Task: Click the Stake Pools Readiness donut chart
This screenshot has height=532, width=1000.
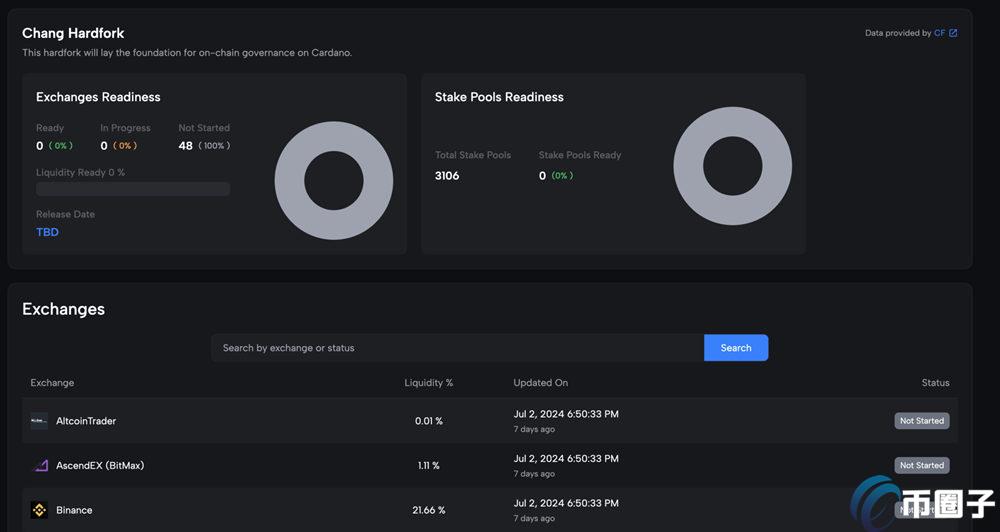Action: 732,166
